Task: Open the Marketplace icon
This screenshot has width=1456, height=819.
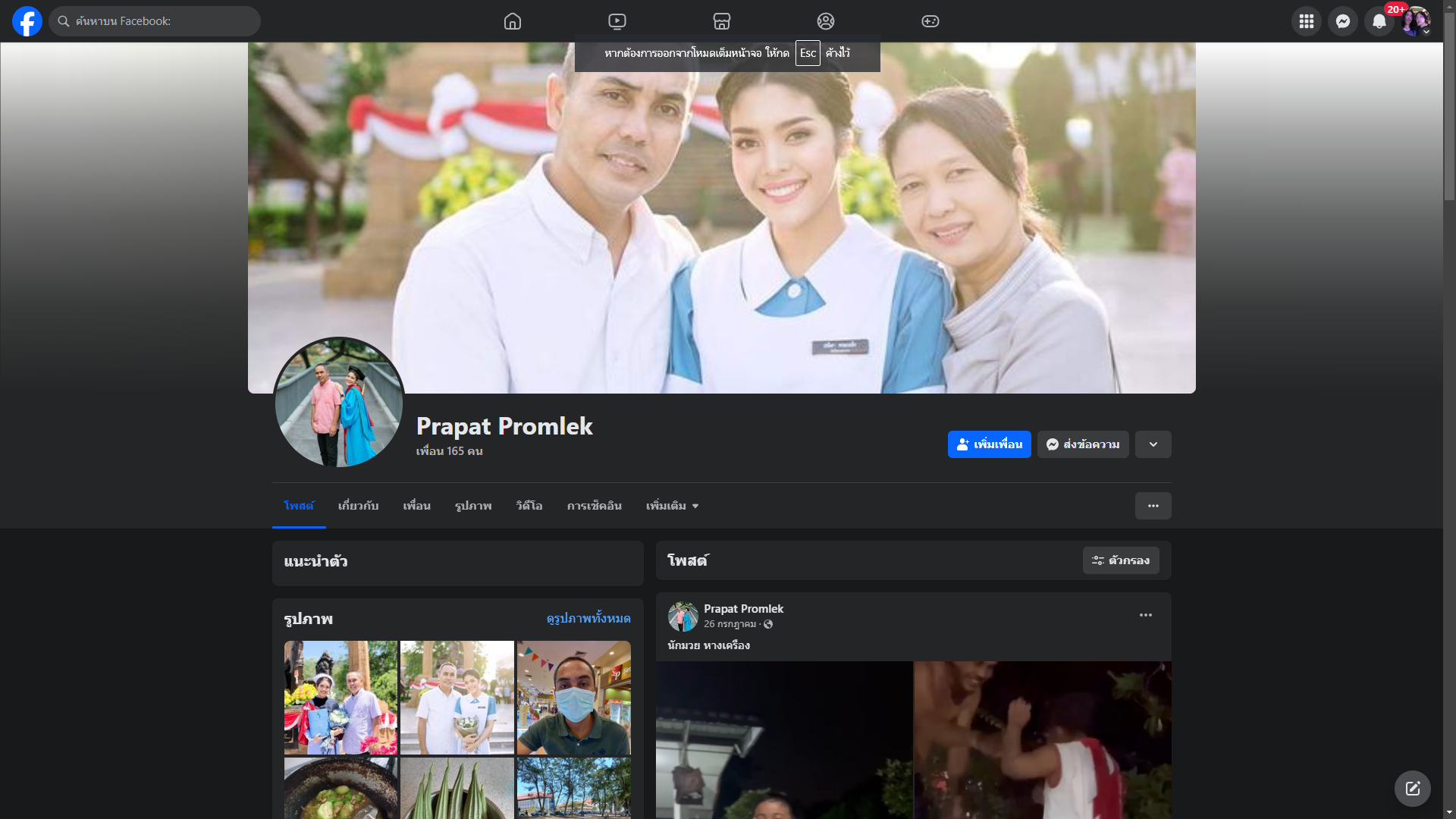Action: tap(722, 21)
